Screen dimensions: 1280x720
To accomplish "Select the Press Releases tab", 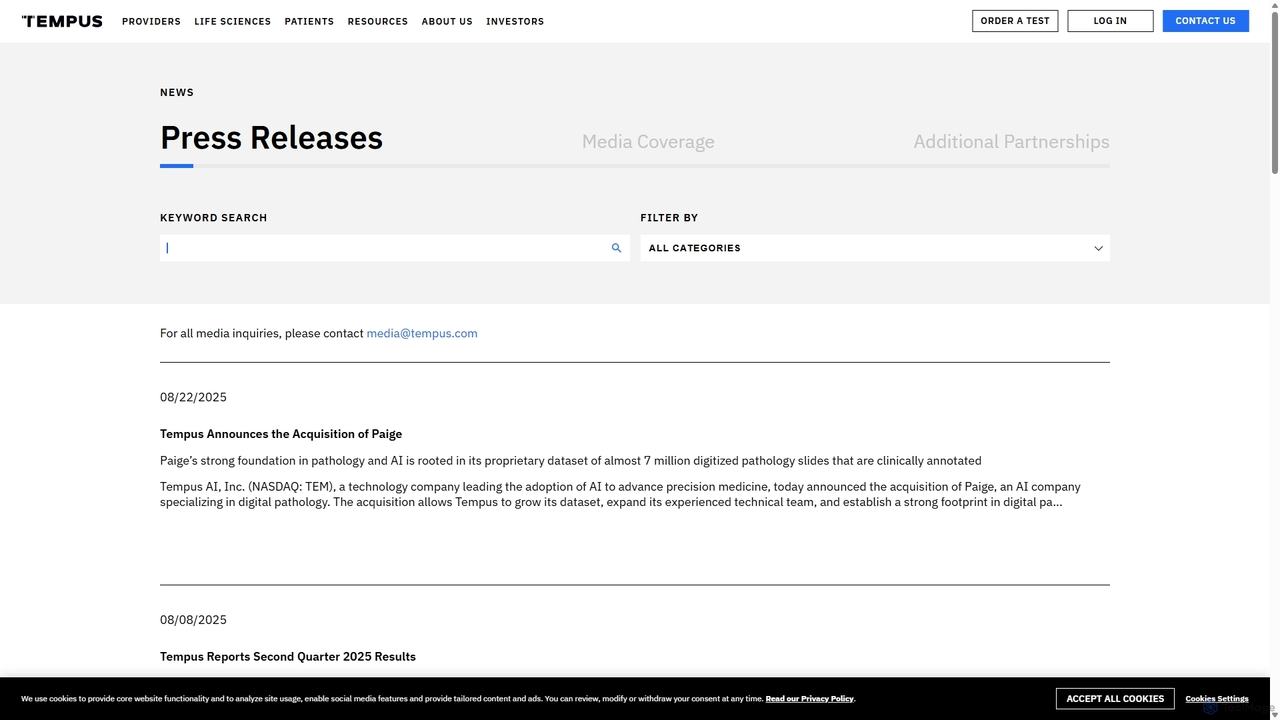I will 271,138.
